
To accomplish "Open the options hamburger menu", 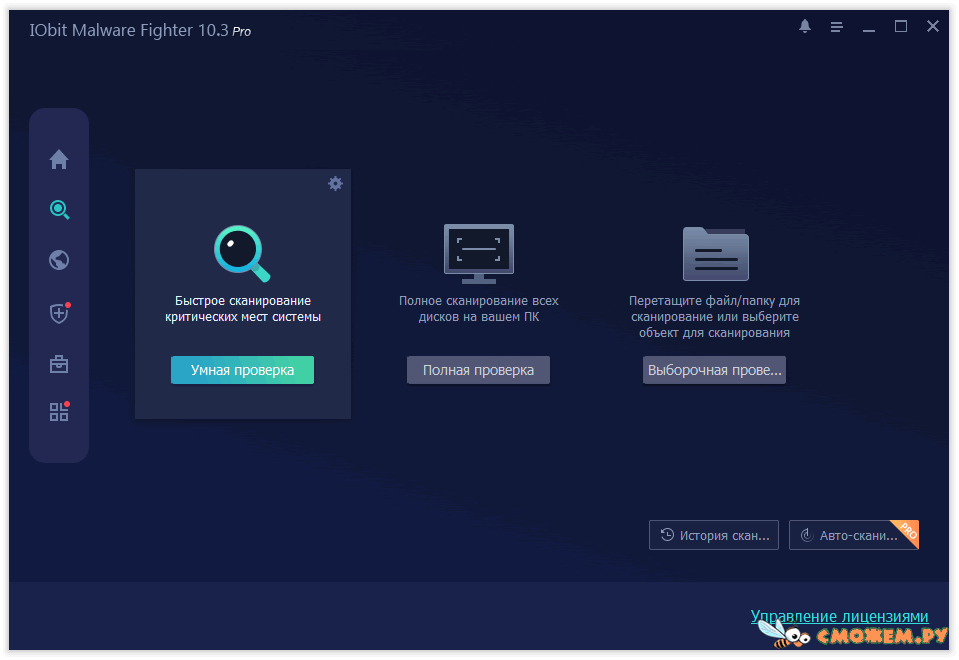I will pos(837,27).
